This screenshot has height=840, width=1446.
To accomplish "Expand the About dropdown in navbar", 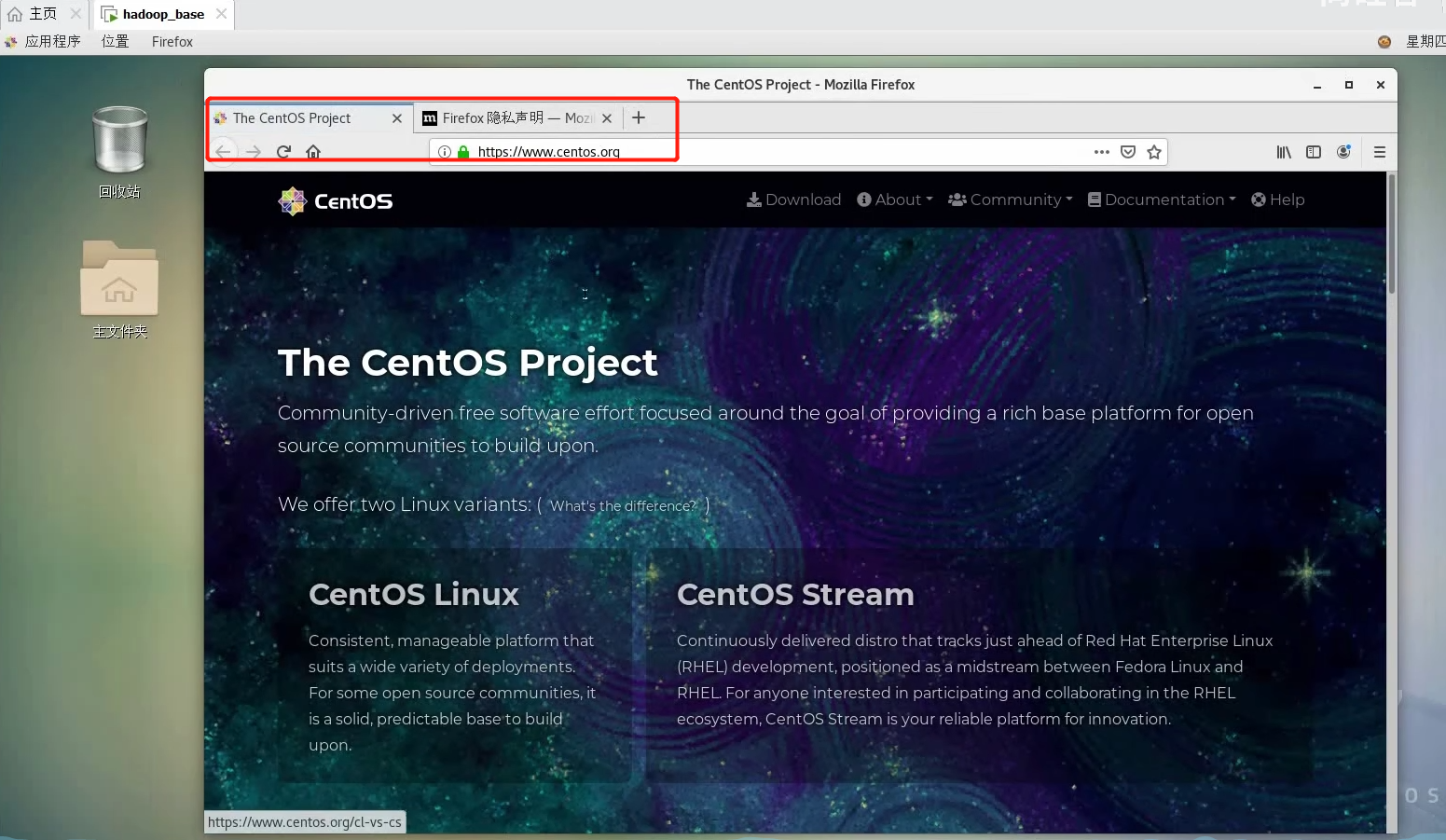I will pos(895,200).
